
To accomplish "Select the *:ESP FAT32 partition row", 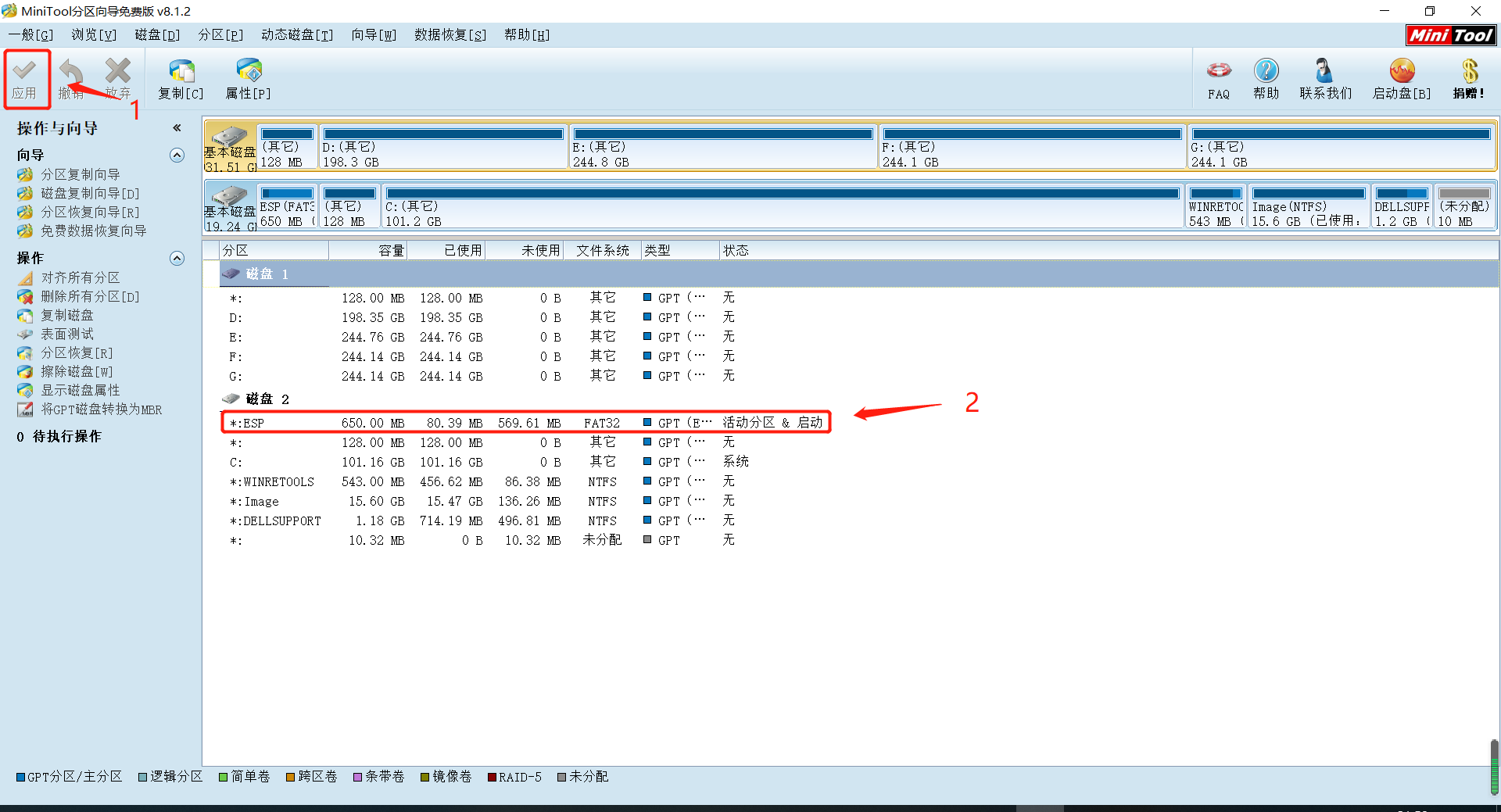I will 525,423.
